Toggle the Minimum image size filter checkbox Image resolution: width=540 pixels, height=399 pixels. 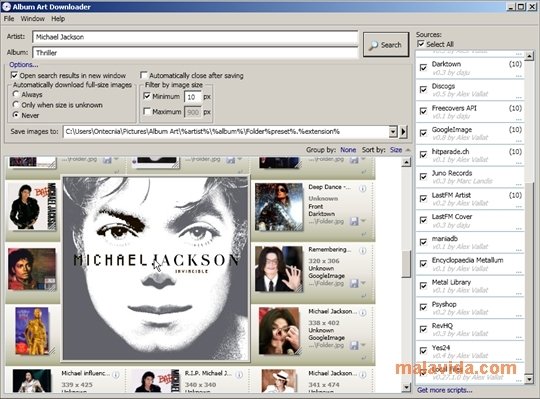click(x=147, y=96)
